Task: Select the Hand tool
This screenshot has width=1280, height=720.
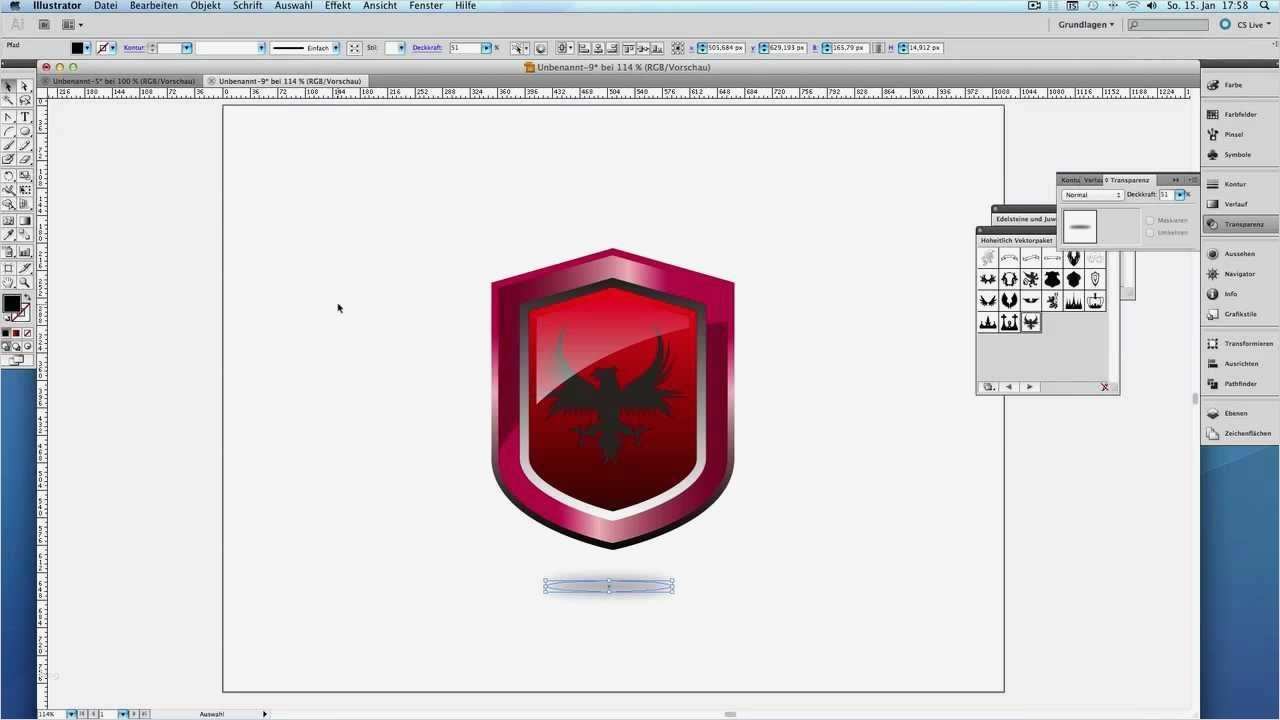Action: click(9, 283)
